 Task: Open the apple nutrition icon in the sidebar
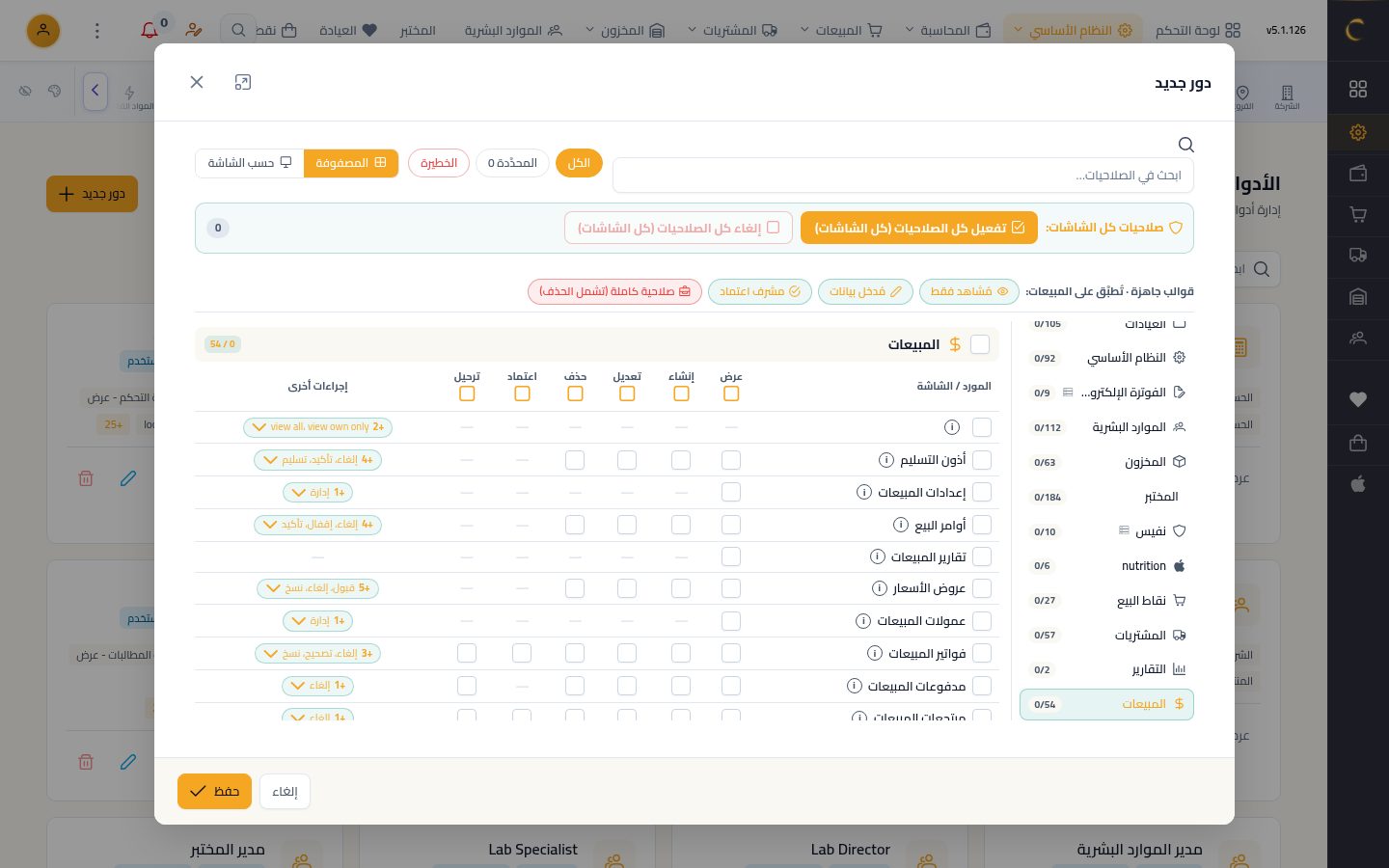(1358, 484)
